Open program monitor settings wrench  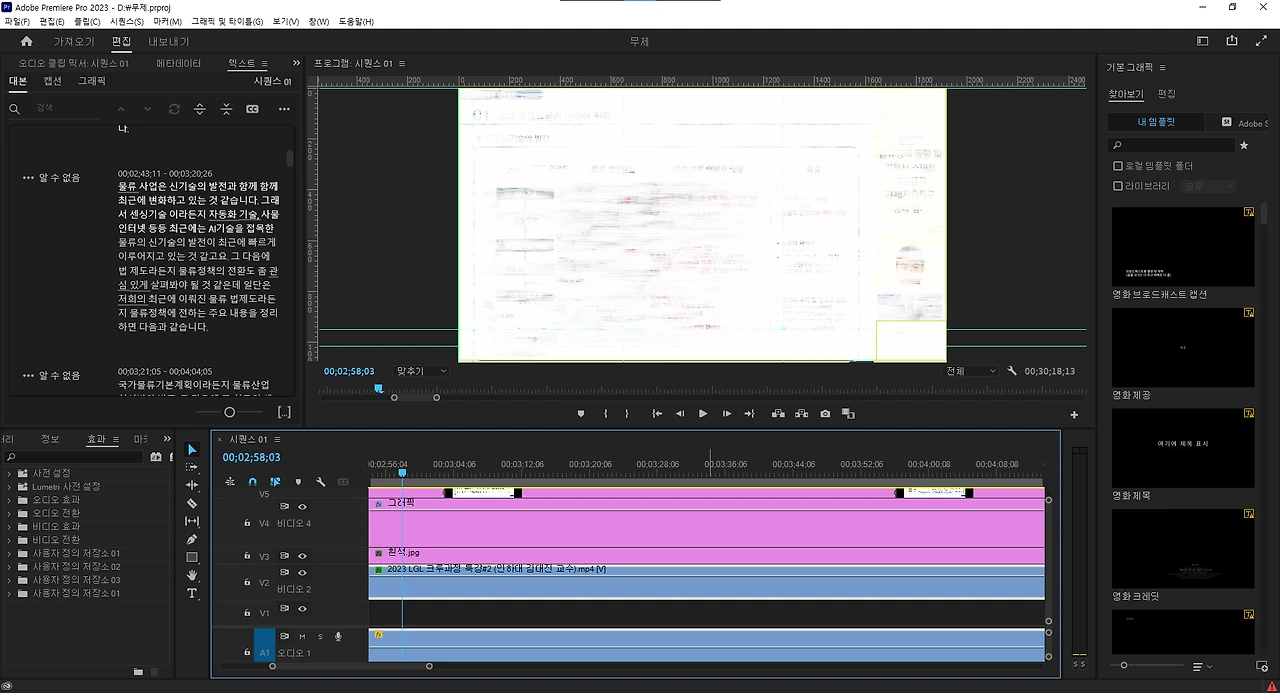(x=1012, y=371)
